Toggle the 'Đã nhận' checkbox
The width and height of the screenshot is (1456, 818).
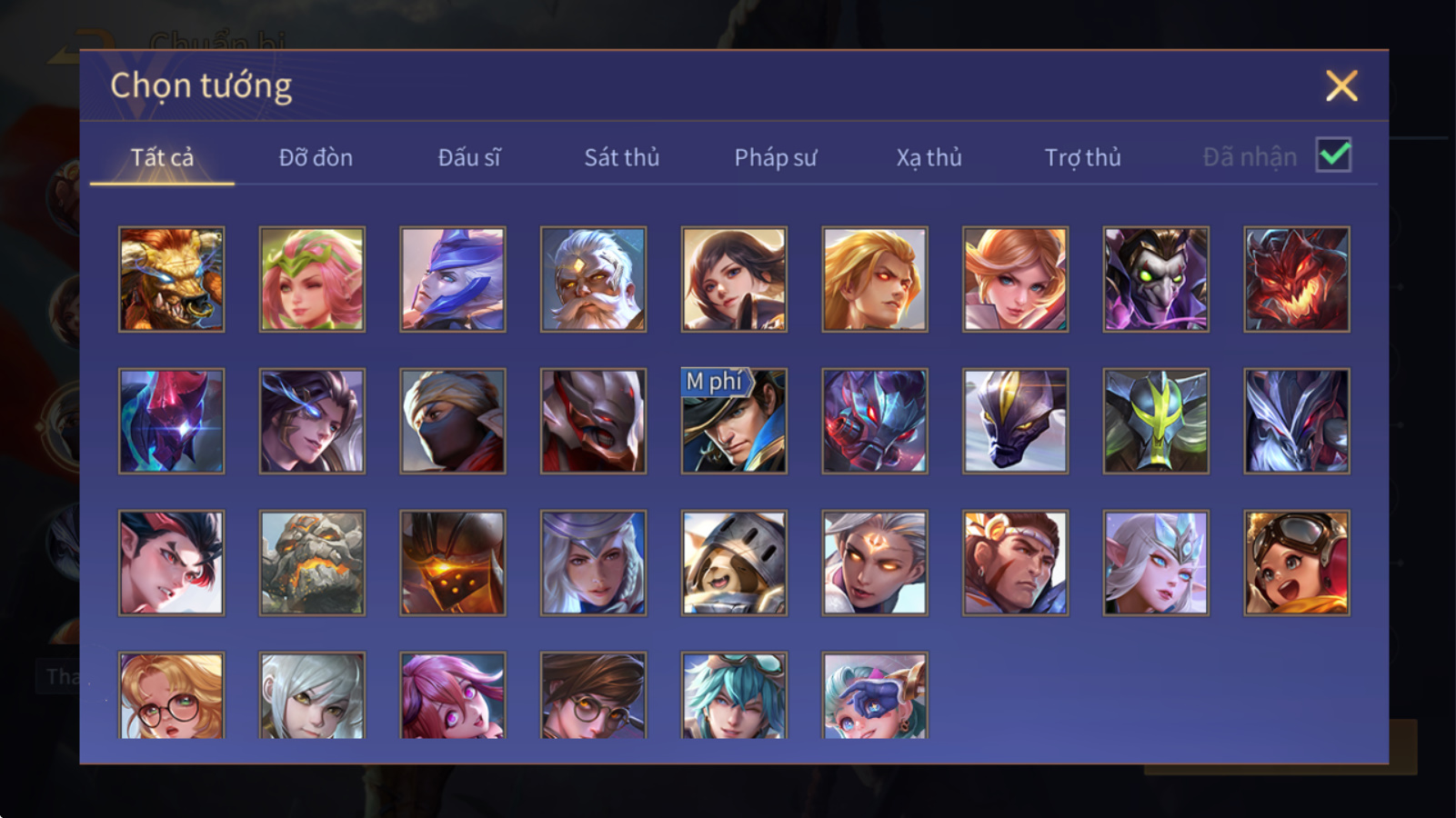click(x=1333, y=155)
